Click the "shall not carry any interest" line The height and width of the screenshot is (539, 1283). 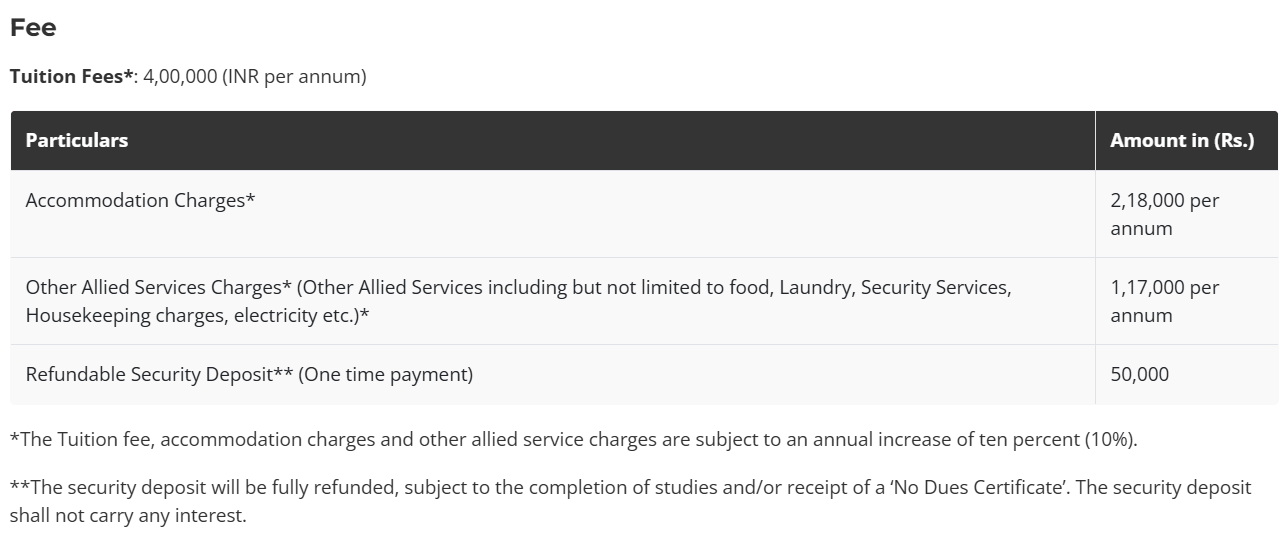point(127,516)
